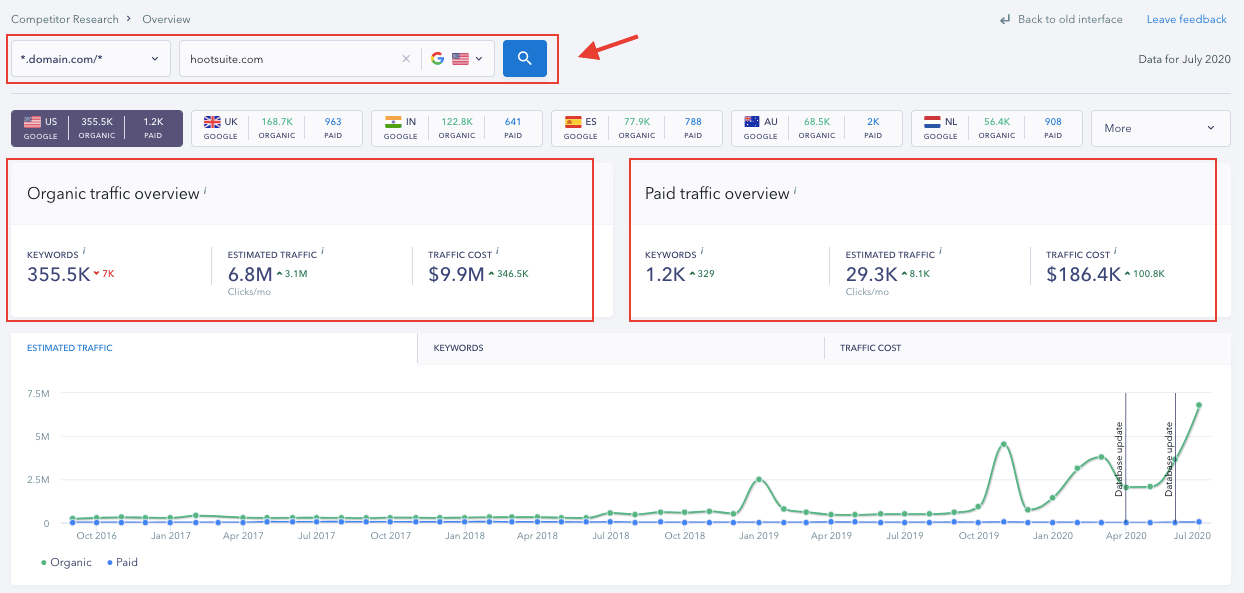
Task: Clear the hootsuite.com domain field
Action: pos(406,59)
